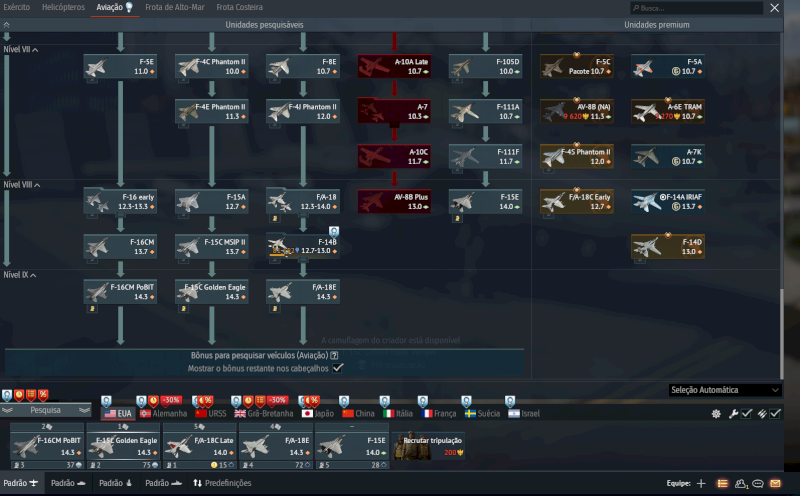Image resolution: width=800 pixels, height=496 pixels.
Task: Expand the Pesquisa research panel toggle
Action: point(45,410)
